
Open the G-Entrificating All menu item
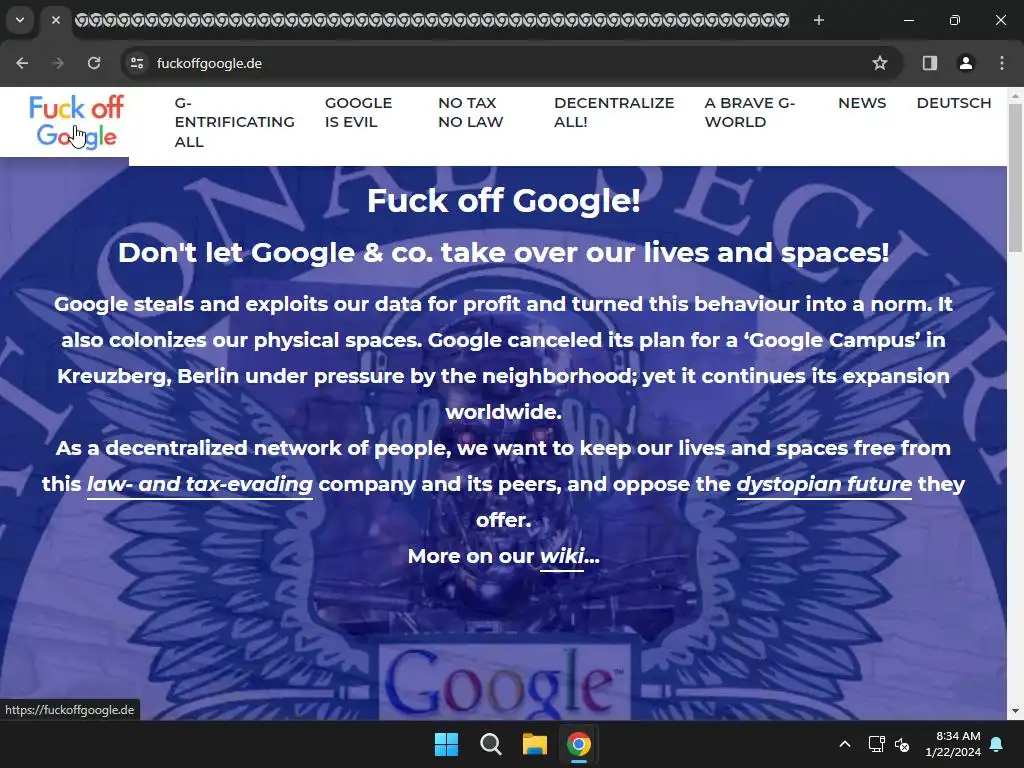pyautogui.click(x=234, y=122)
